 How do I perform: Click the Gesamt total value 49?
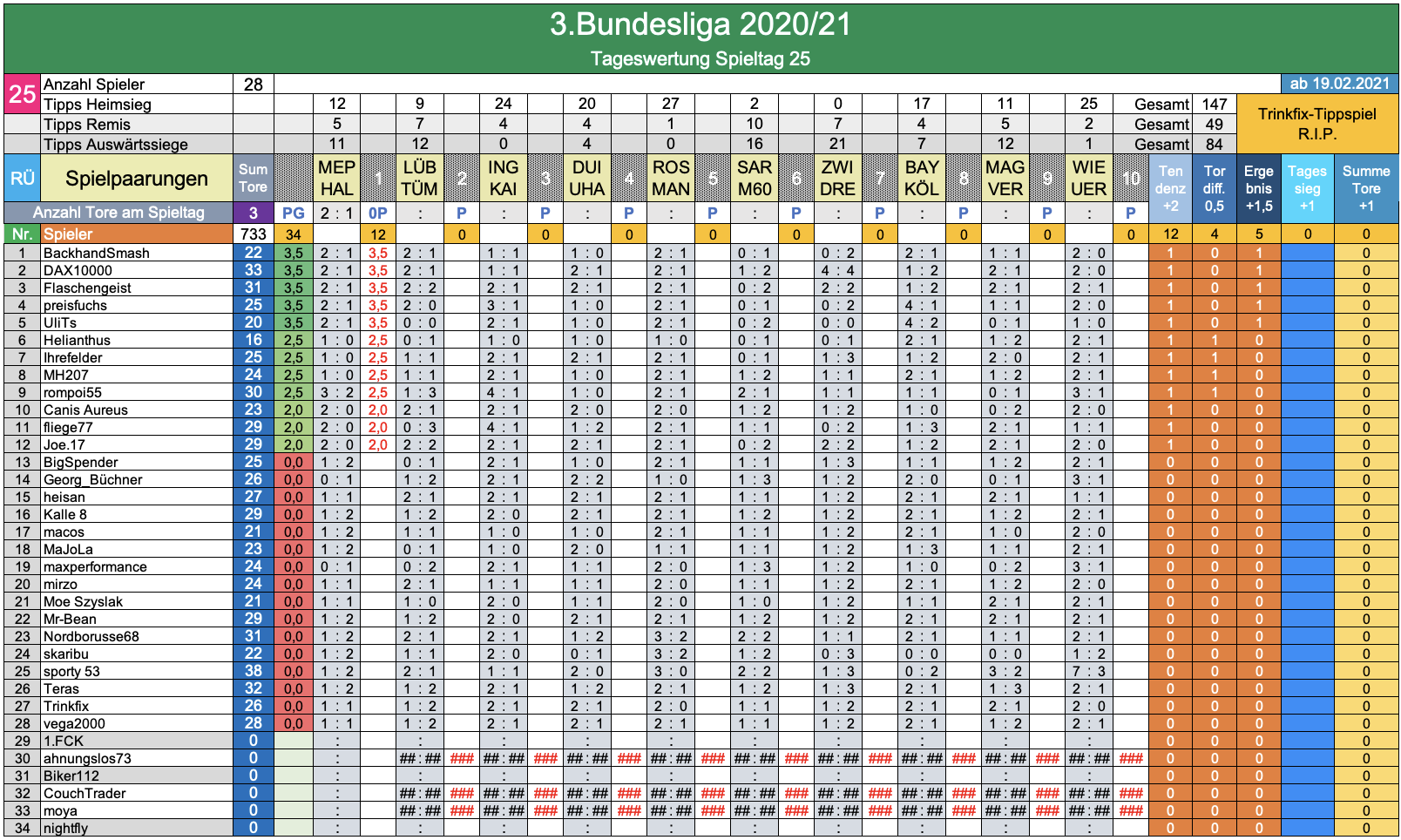(x=1215, y=125)
